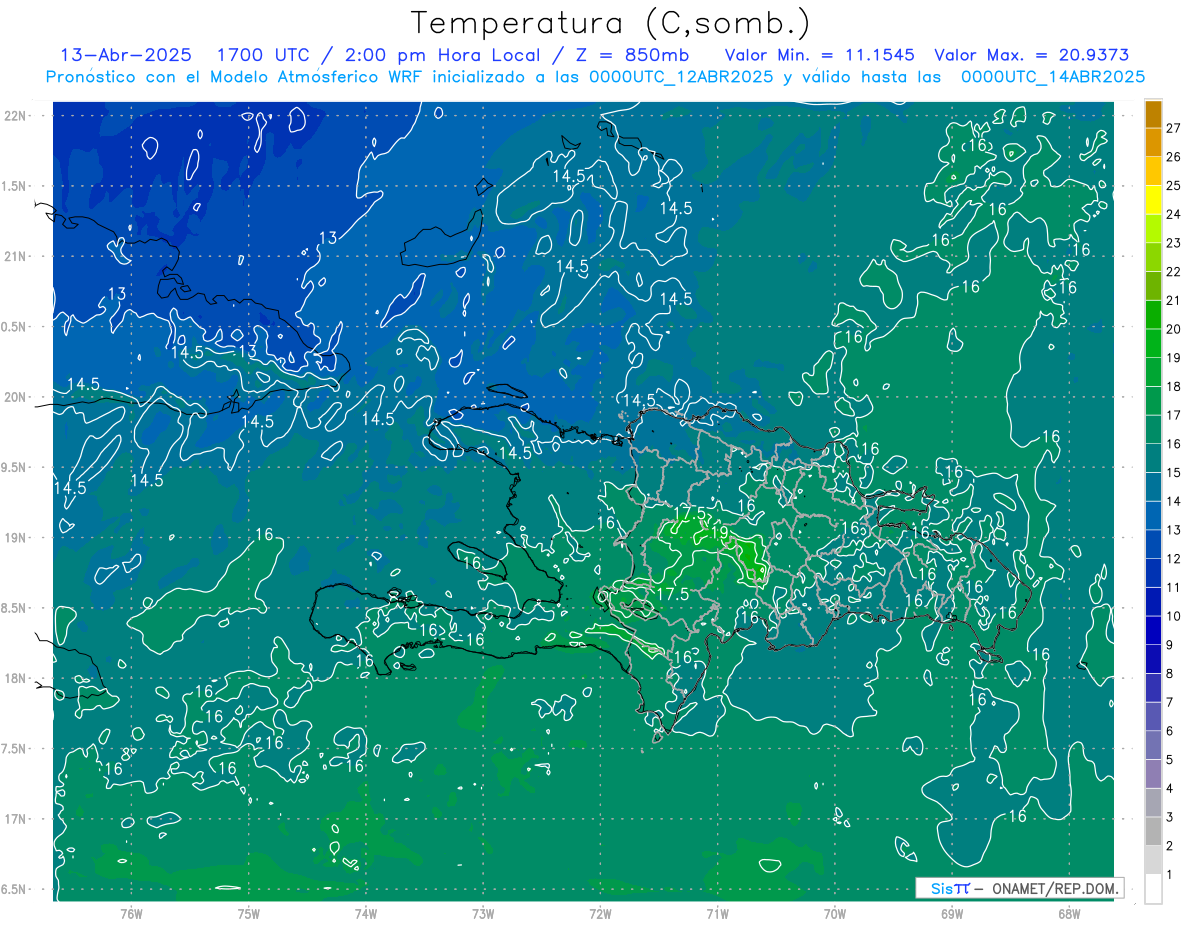Click the 76W longitude axis label
The image size is (1200, 927).
coord(131,913)
